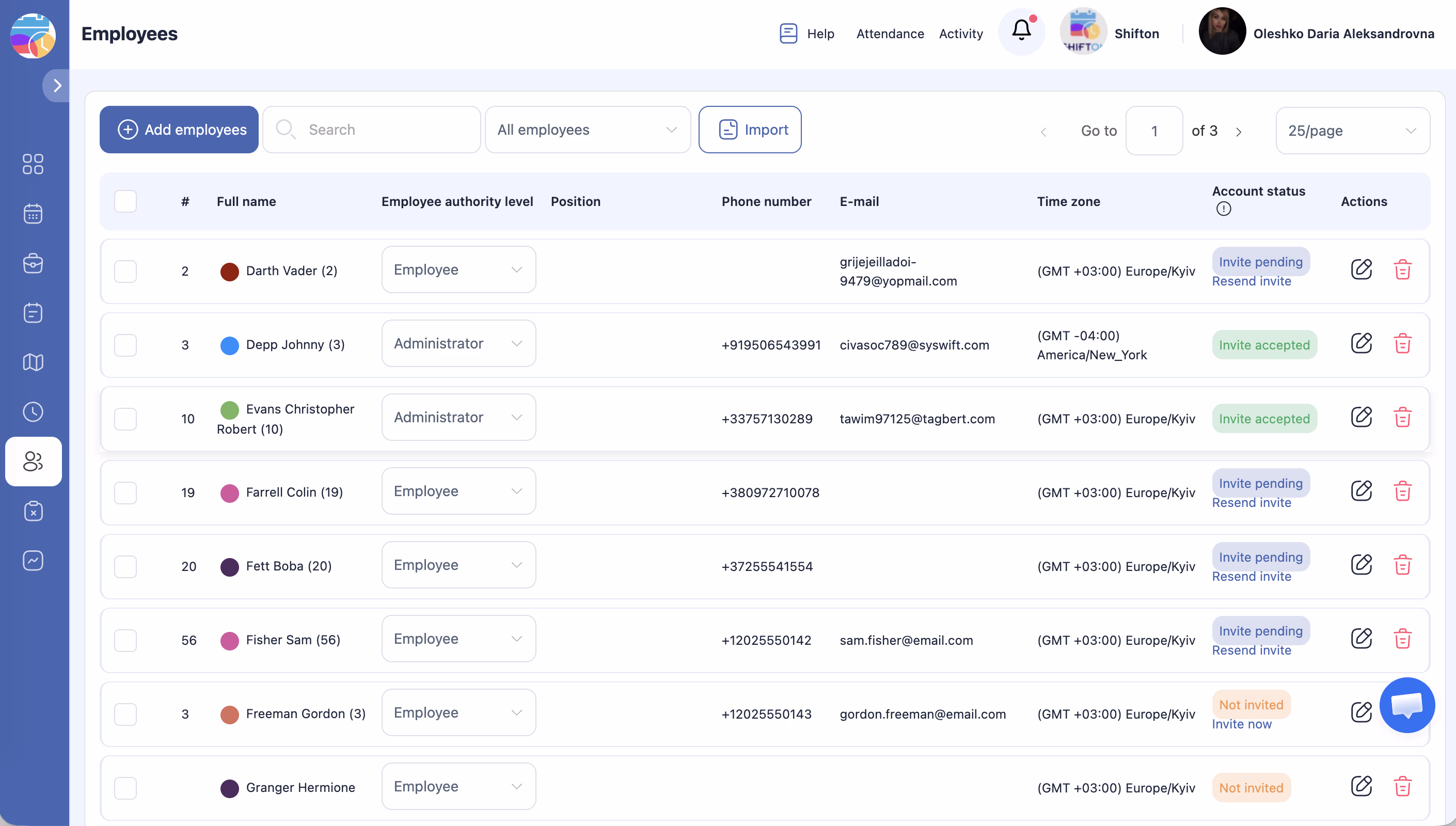The image size is (1456, 826).
Task: Open the live chat bubble
Action: tap(1406, 705)
